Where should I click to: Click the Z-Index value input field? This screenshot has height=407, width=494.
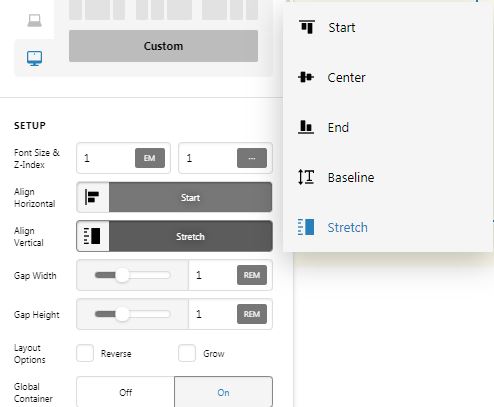pyautogui.click(x=208, y=158)
